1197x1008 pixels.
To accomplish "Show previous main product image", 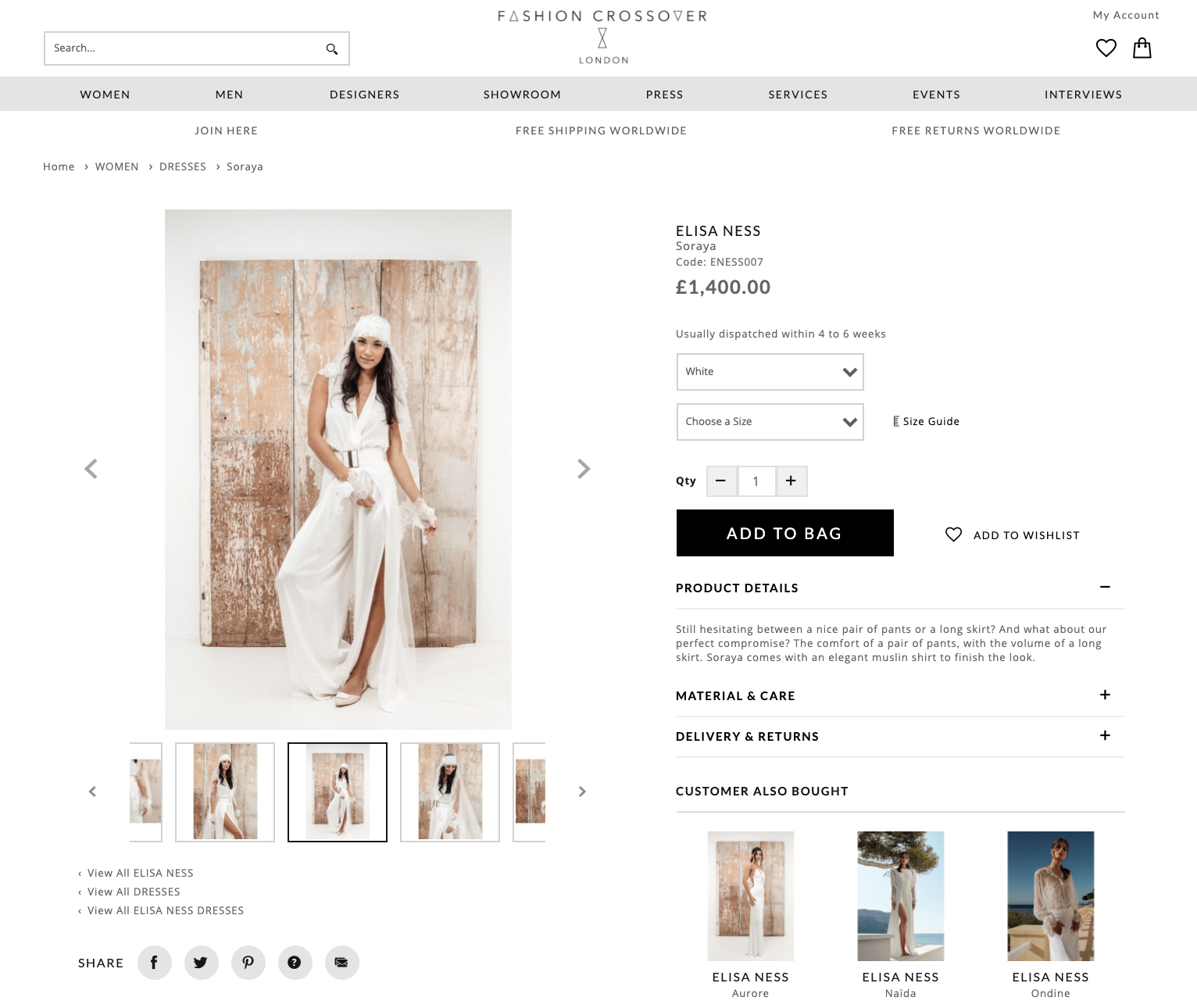I will [x=91, y=469].
